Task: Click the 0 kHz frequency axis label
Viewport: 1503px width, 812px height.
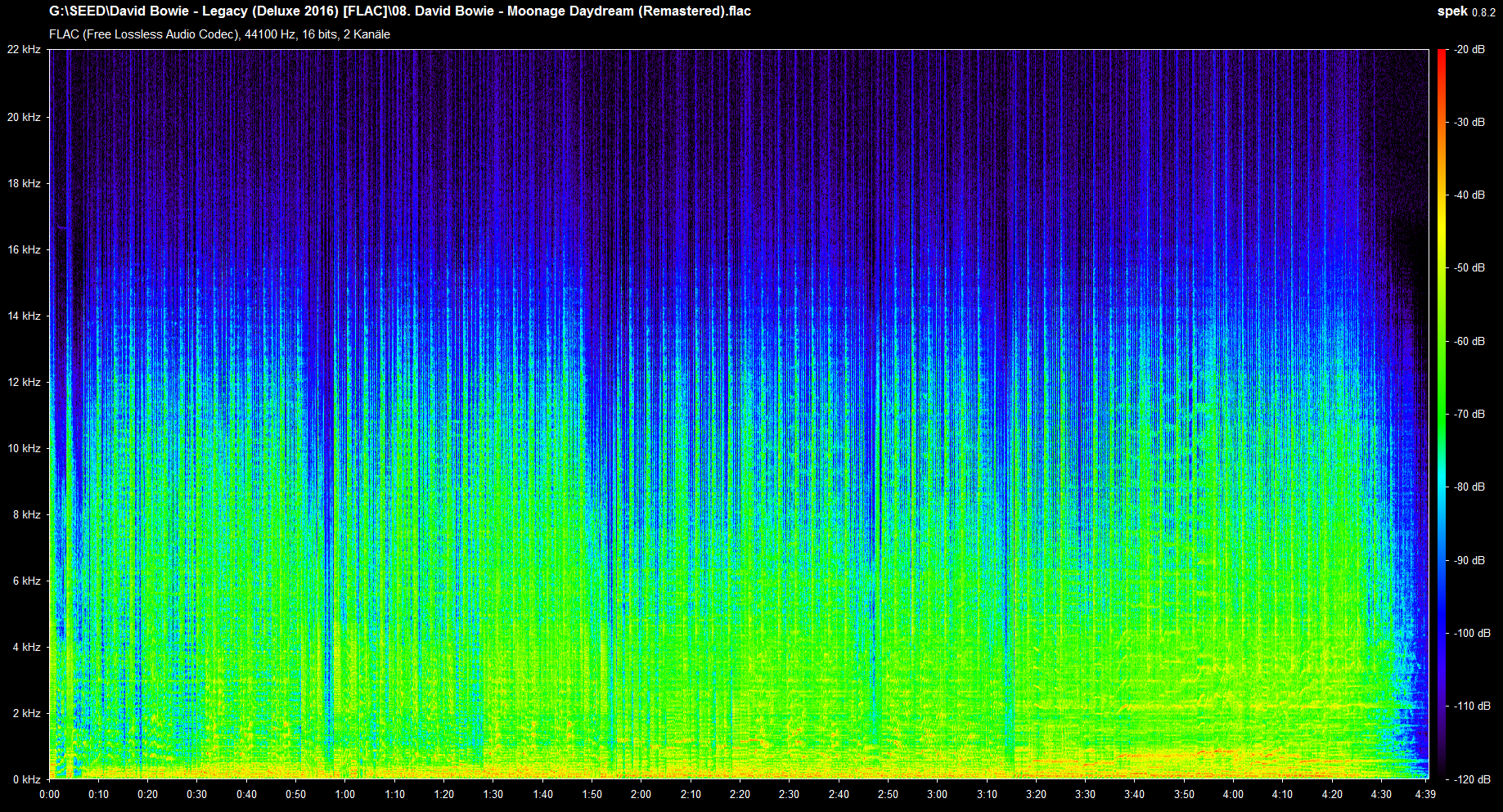Action: click(26, 779)
